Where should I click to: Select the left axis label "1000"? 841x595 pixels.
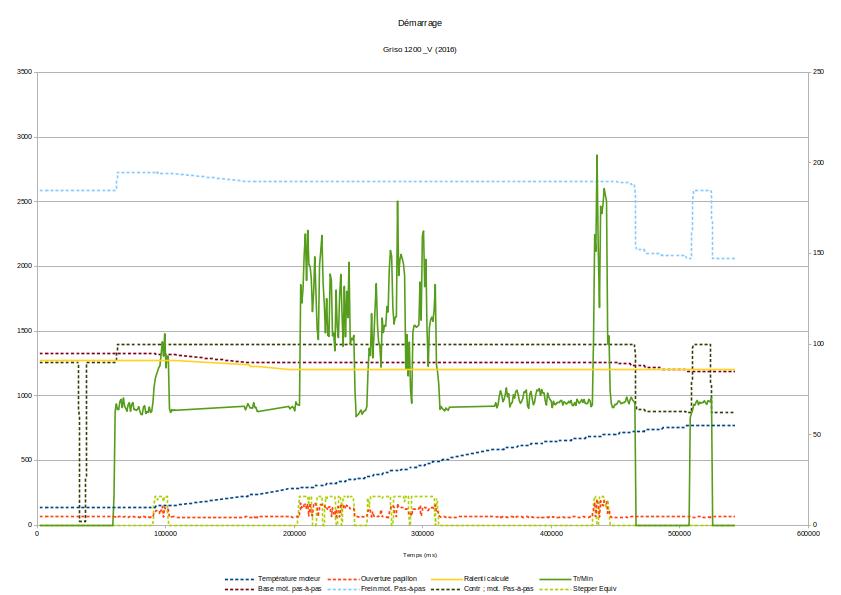[x=25, y=395]
